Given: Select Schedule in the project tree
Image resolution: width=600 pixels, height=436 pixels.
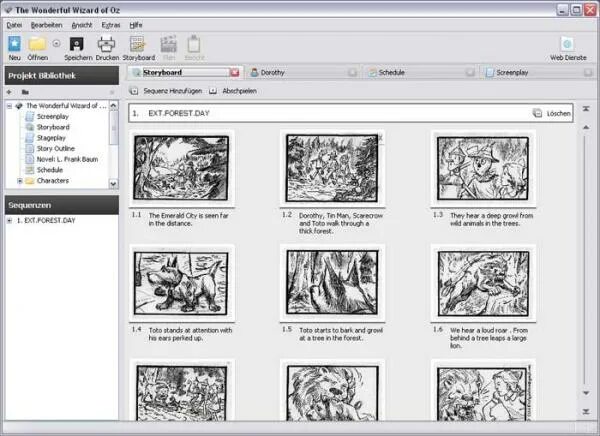Looking at the screenshot, I should pyautogui.click(x=50, y=170).
